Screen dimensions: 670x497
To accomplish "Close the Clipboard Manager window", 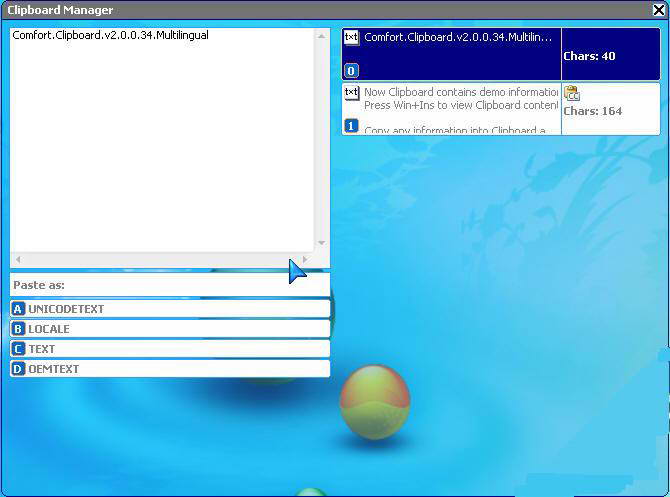I will click(x=659, y=9).
